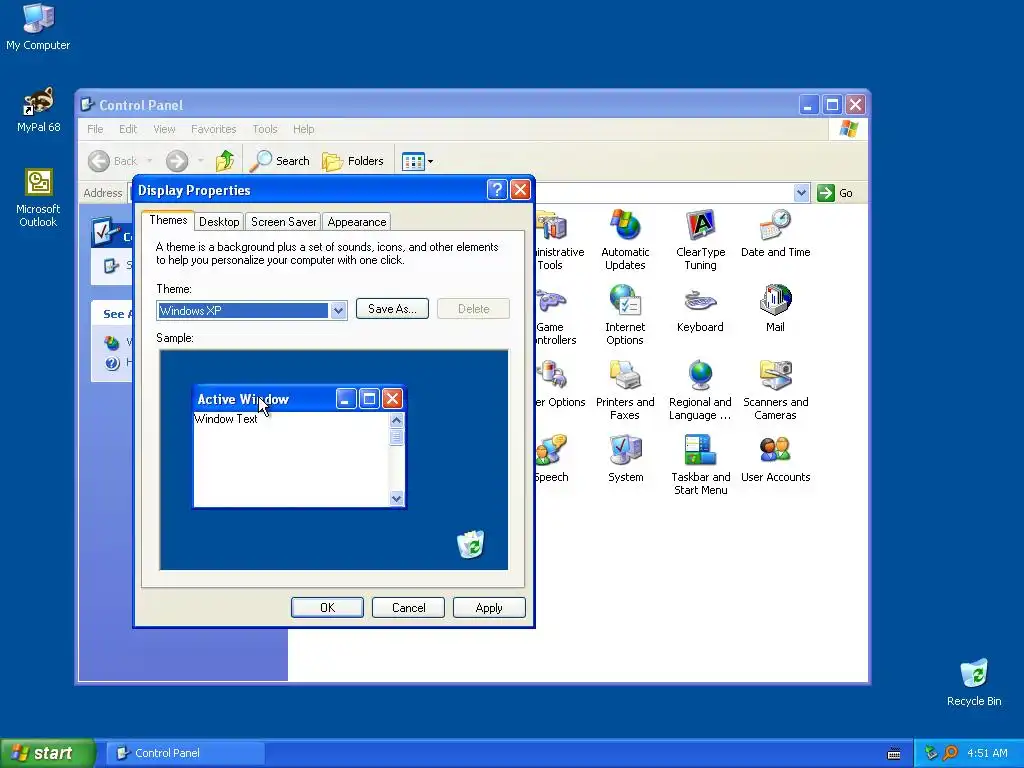Switch to the Appearance tab
Image resolution: width=1024 pixels, height=768 pixels.
tap(357, 222)
